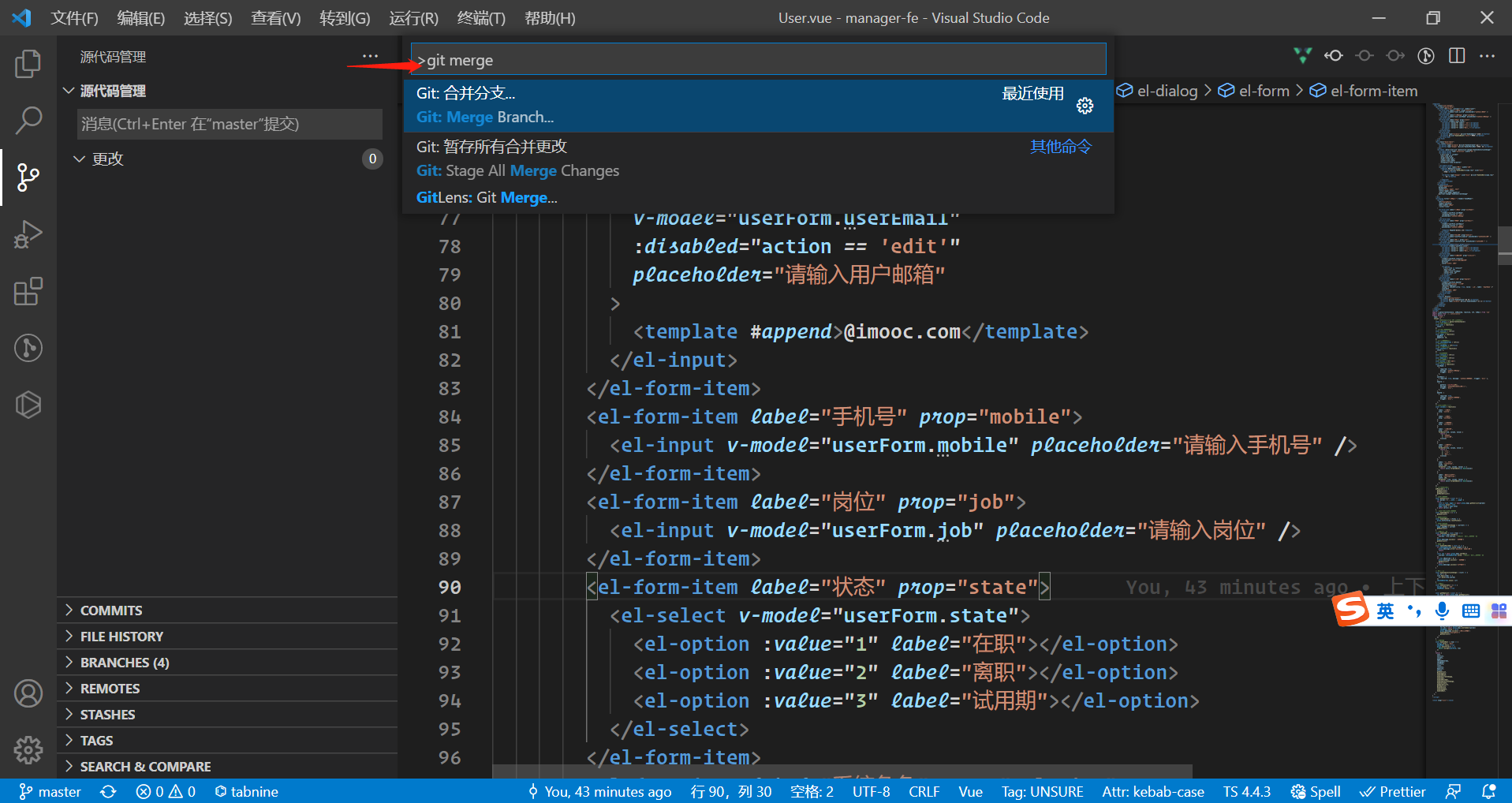Select Git: Stage All Merge Changes command
The image size is (1512, 803).
click(x=758, y=159)
